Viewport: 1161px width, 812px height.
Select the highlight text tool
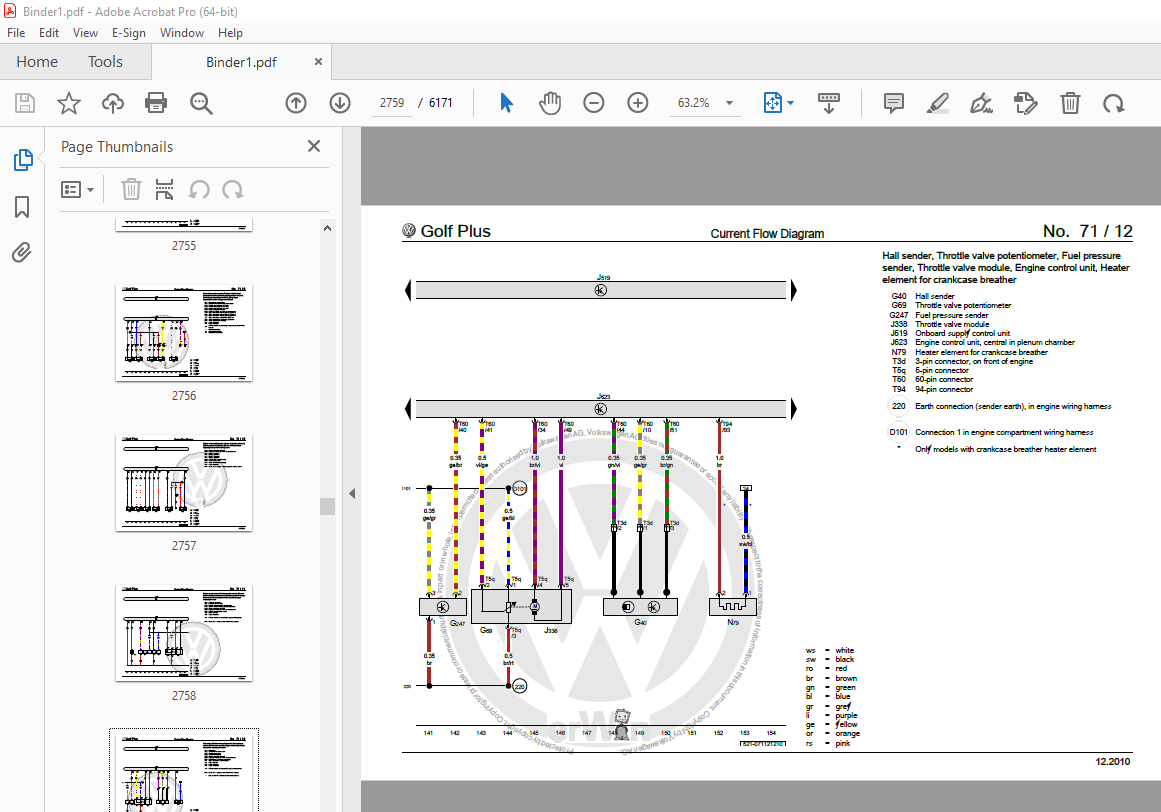[x=938, y=103]
